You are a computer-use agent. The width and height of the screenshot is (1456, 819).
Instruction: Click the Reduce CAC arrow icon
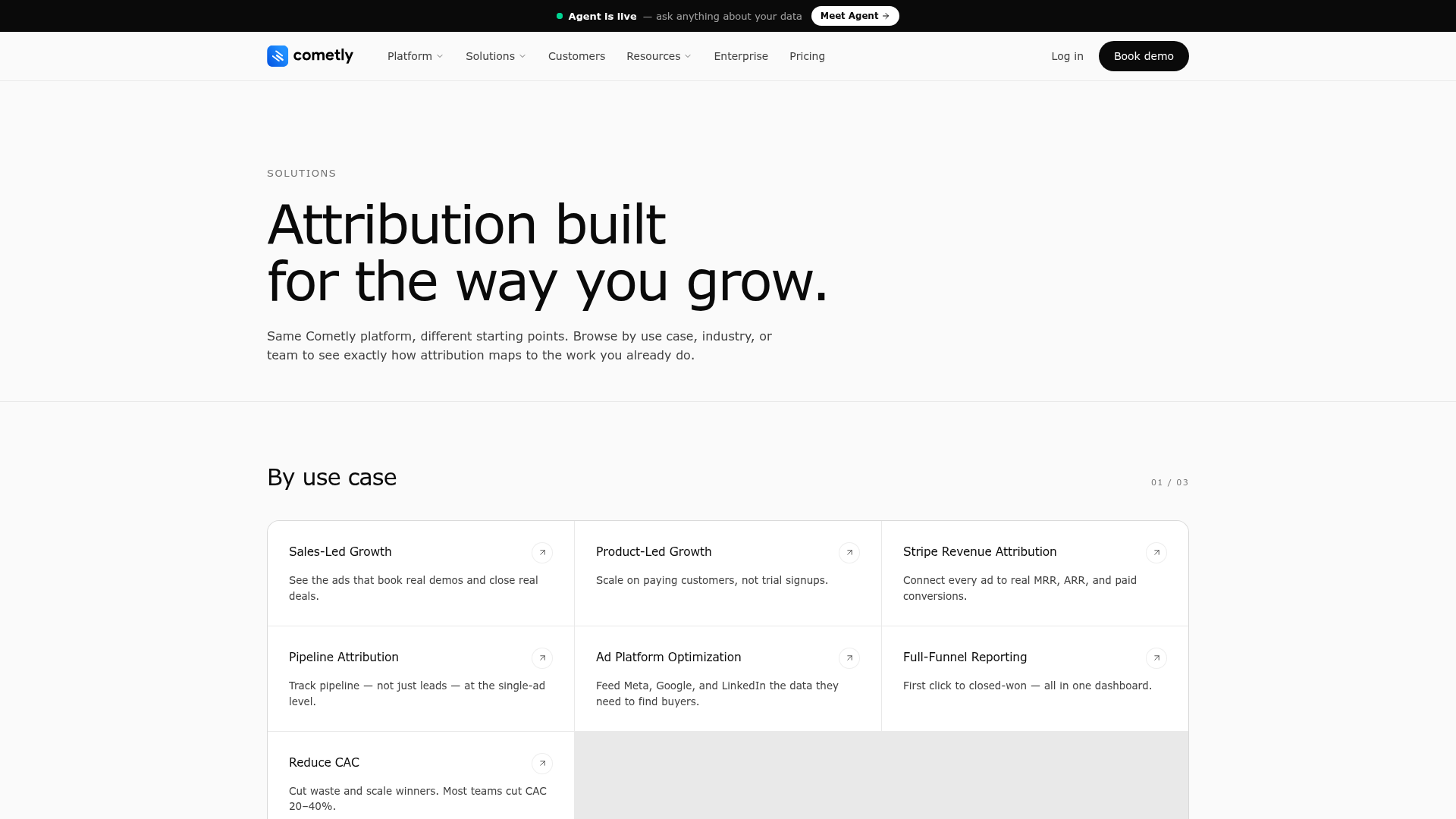pos(542,764)
